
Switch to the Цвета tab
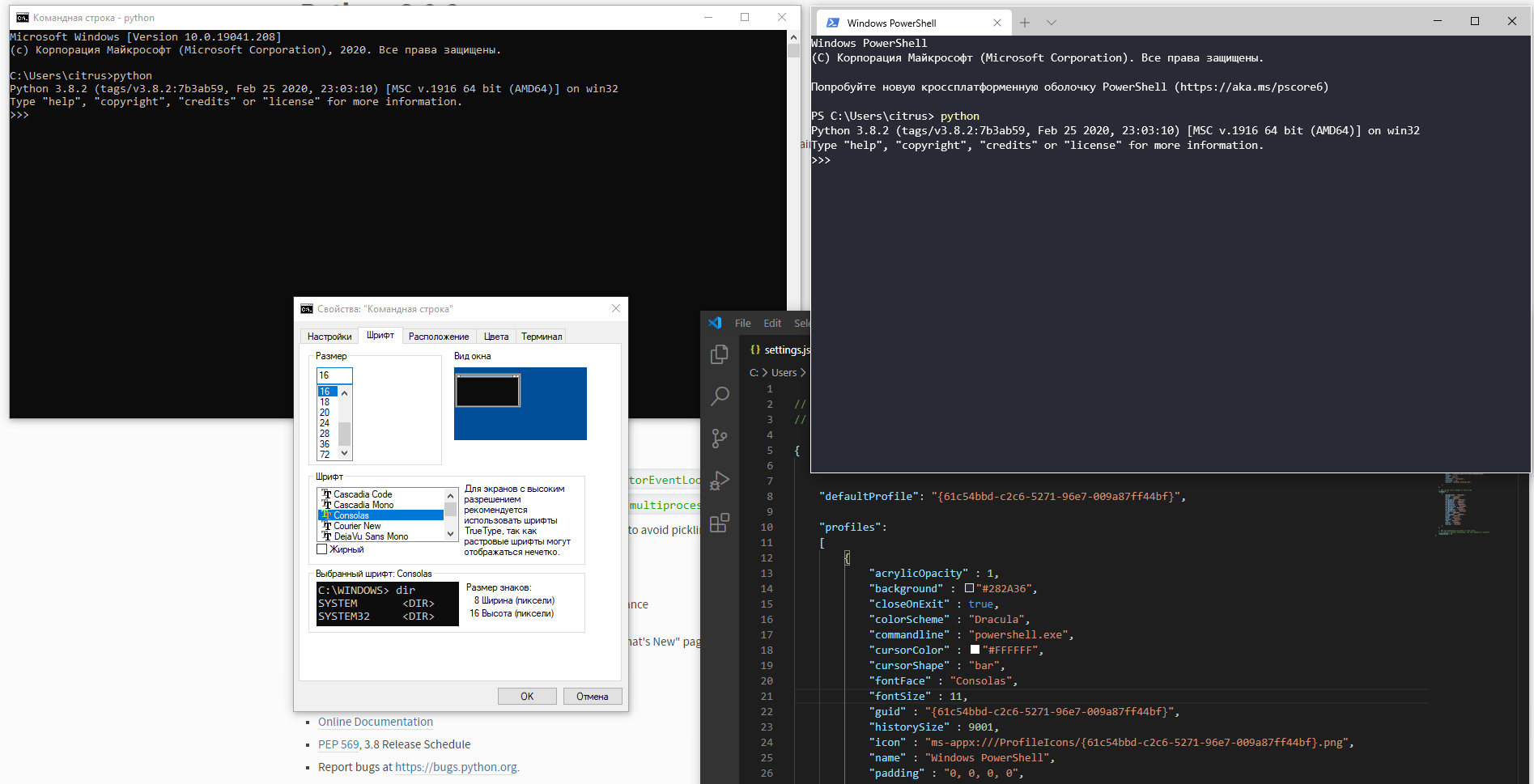click(496, 337)
